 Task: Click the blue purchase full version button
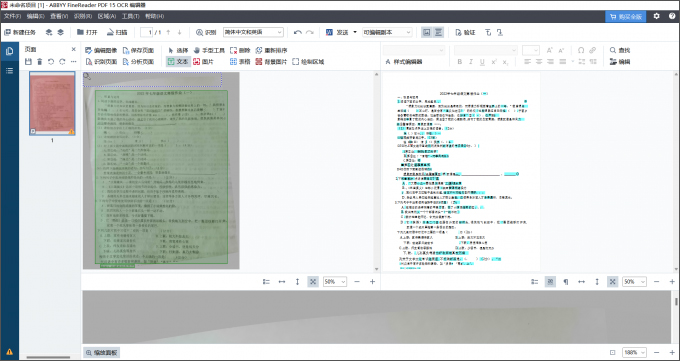click(625, 16)
